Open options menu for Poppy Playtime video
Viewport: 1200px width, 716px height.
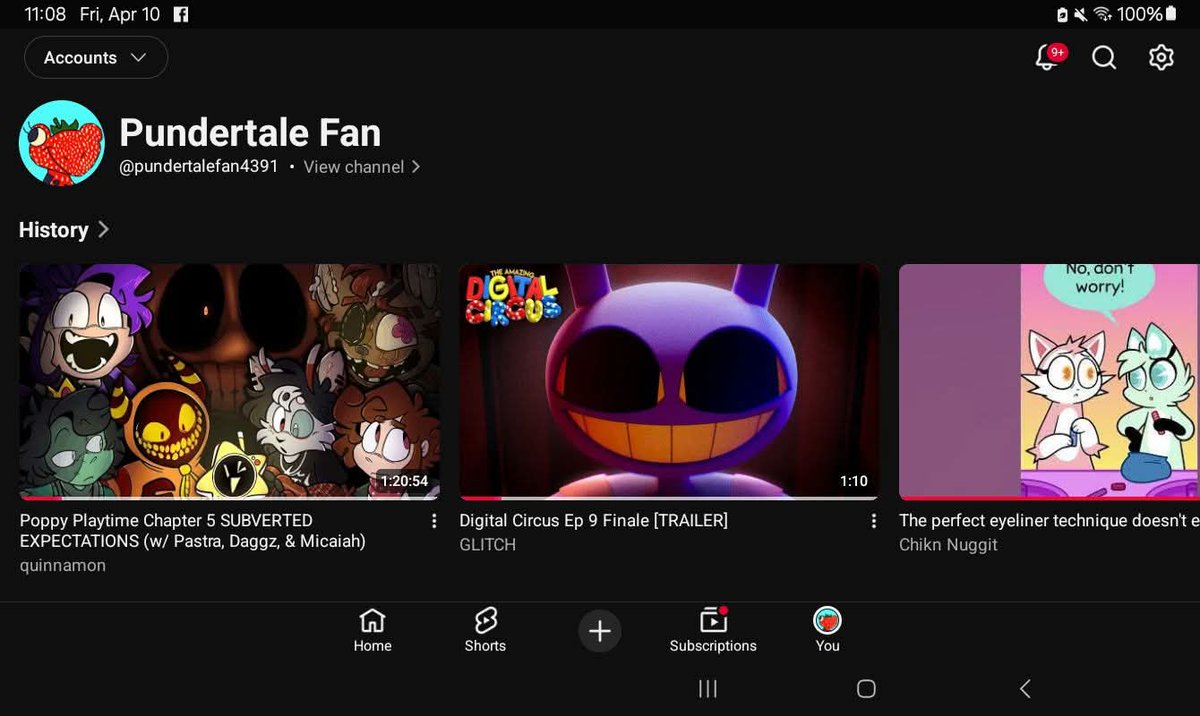click(x=434, y=521)
